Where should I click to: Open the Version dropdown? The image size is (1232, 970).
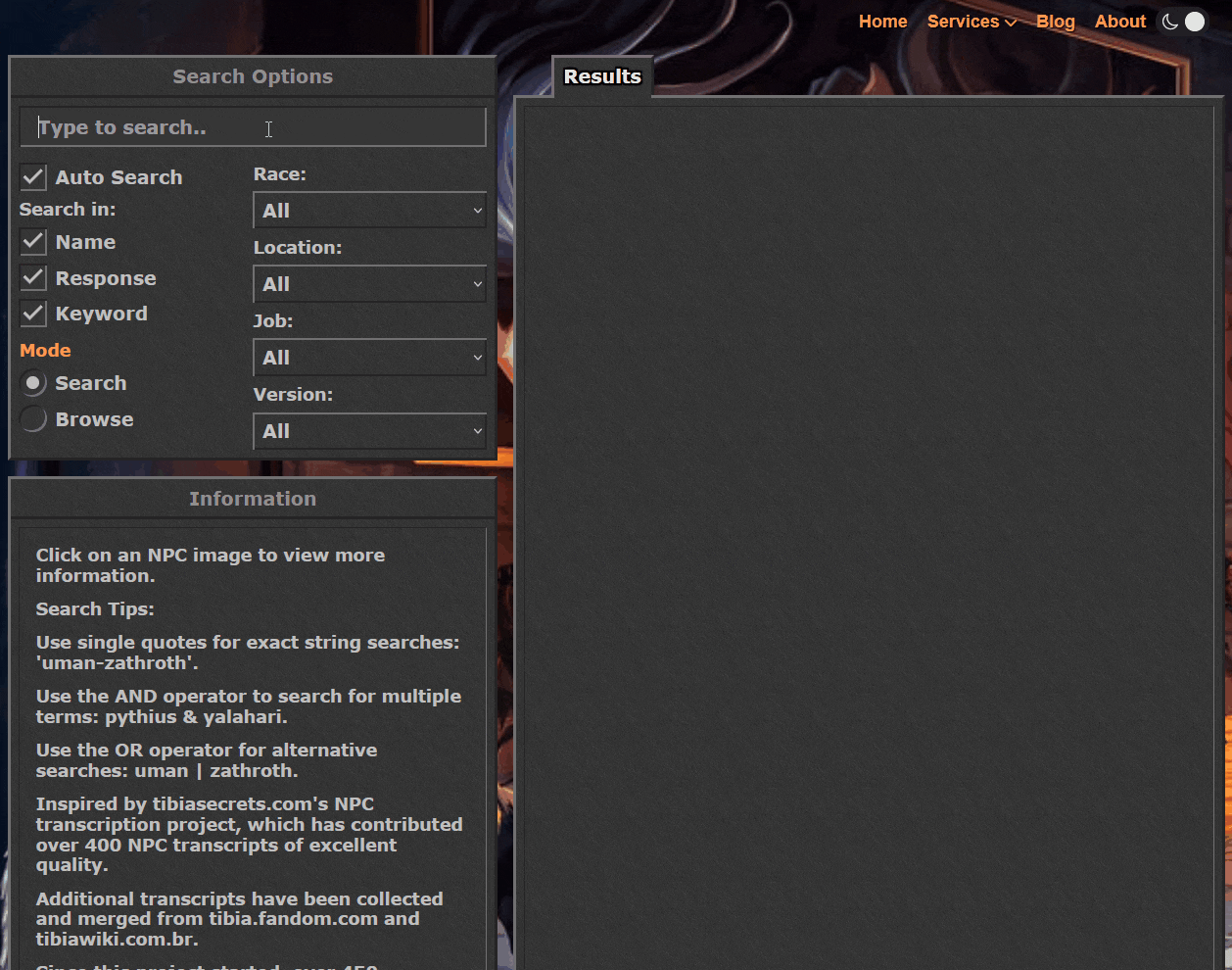(369, 431)
